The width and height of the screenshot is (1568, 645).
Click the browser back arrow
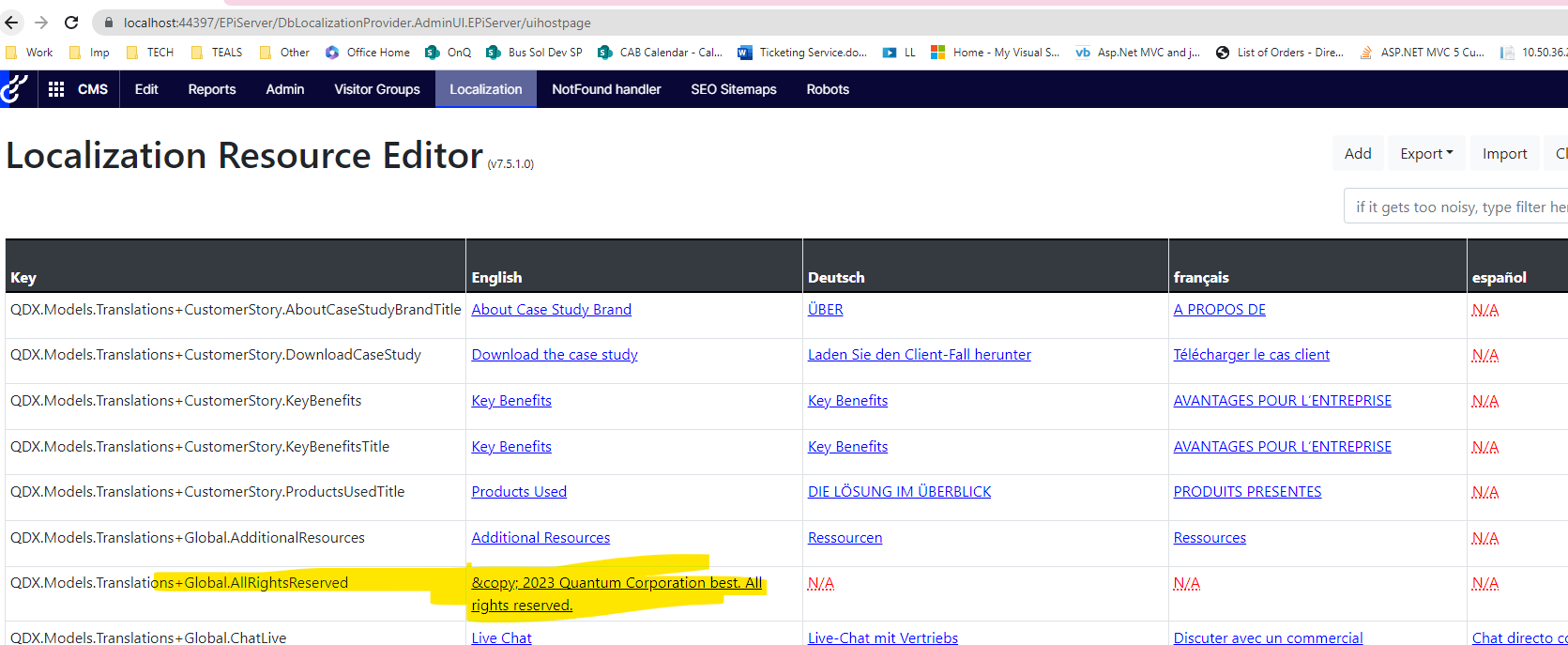point(12,23)
